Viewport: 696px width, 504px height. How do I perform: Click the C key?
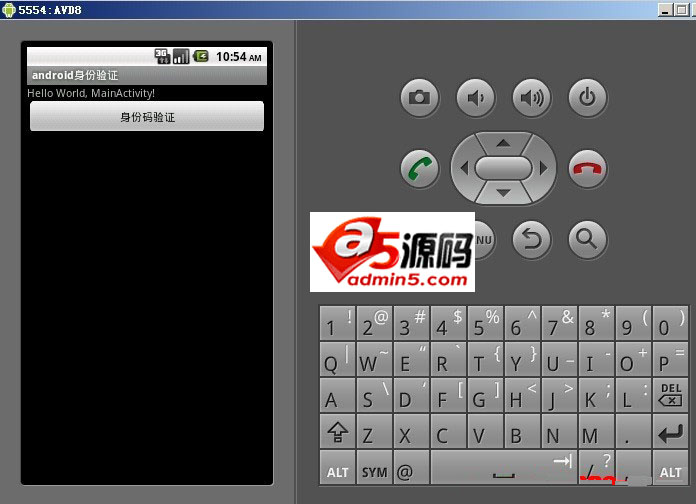pos(448,431)
